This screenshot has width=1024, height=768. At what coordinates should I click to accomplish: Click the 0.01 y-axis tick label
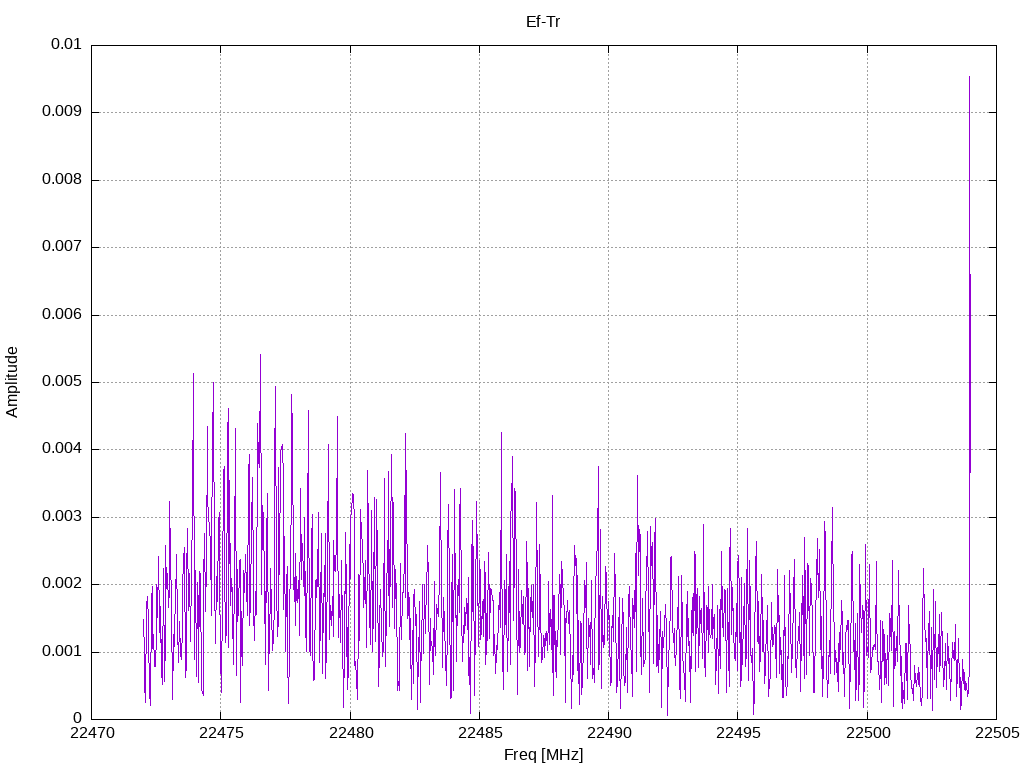pos(66,45)
